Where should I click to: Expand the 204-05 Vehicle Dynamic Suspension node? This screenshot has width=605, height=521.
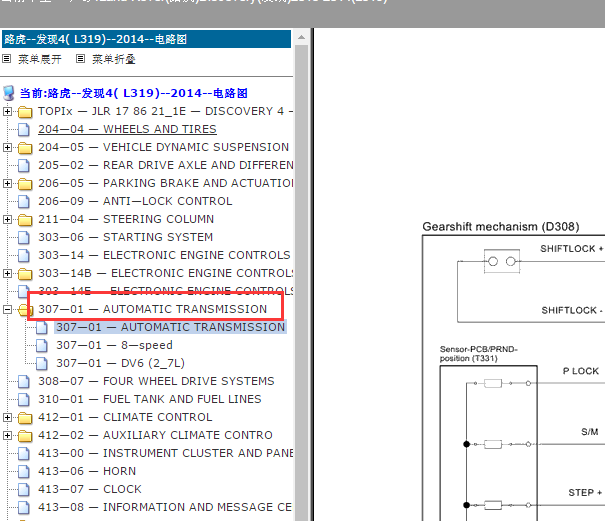(x=7, y=147)
